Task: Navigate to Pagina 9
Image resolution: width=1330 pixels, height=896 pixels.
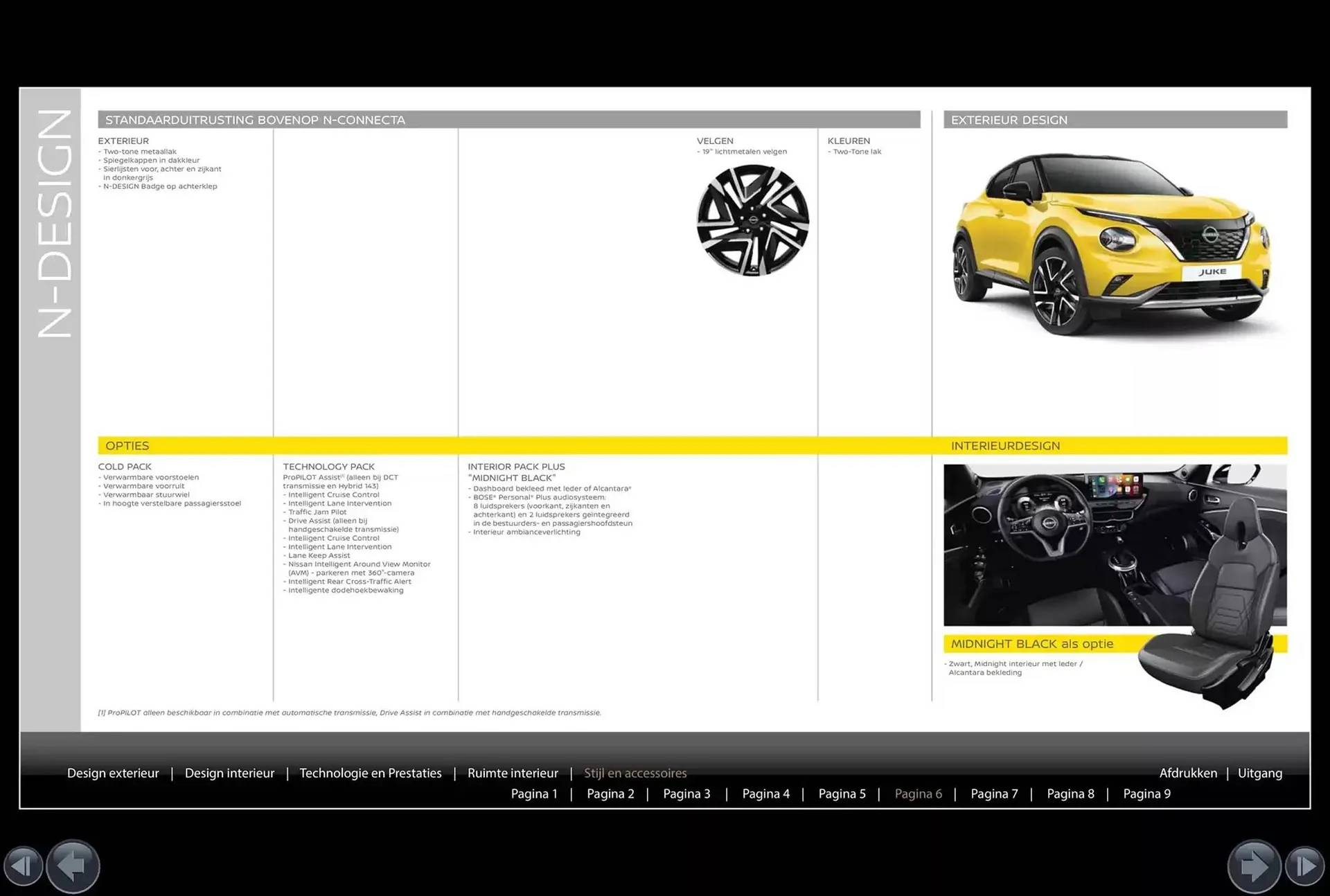Action: coord(1146,794)
